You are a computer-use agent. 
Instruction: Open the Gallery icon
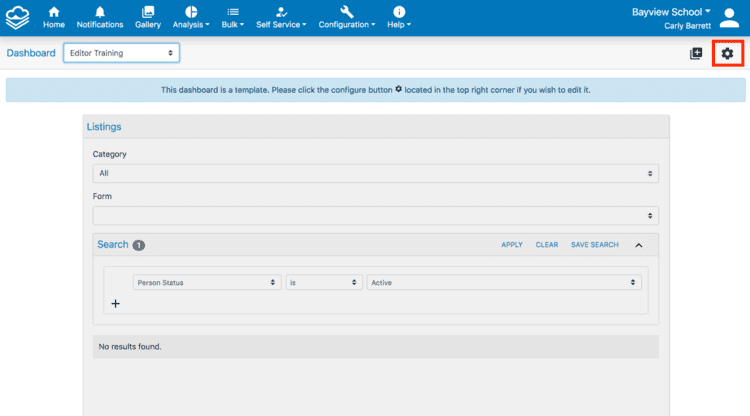[148, 18]
